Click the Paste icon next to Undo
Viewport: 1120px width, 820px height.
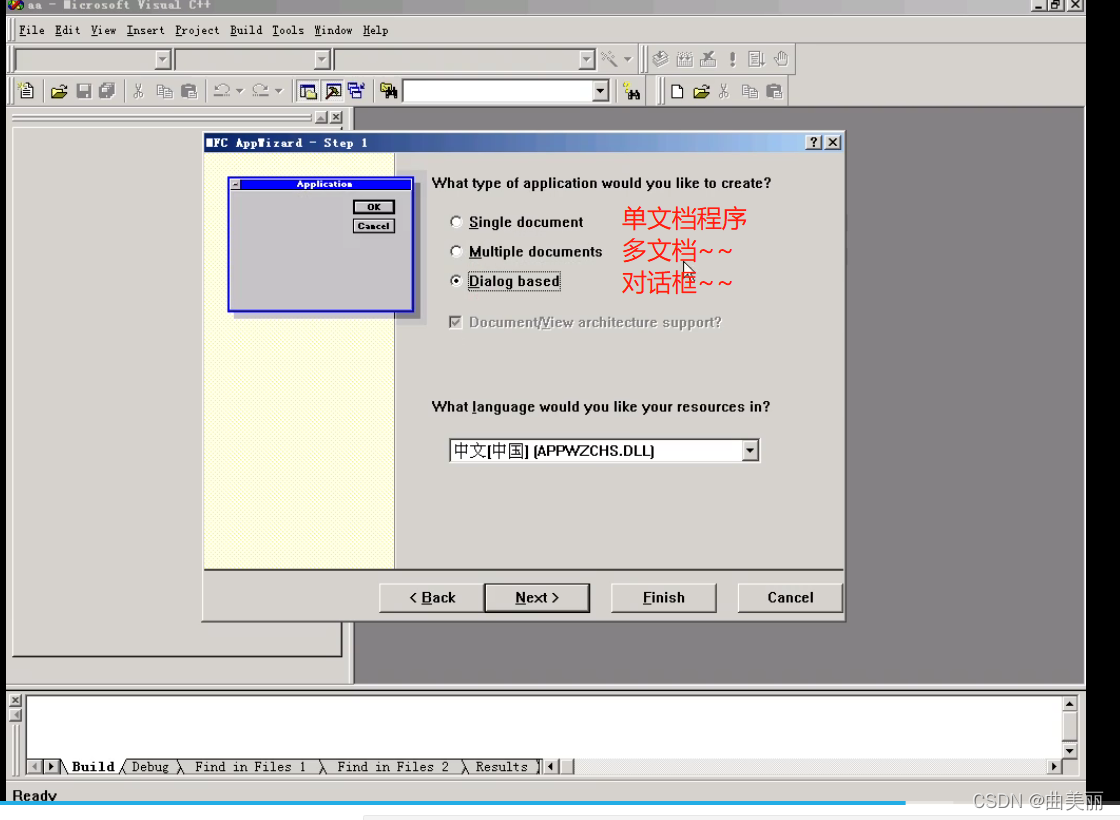click(189, 91)
